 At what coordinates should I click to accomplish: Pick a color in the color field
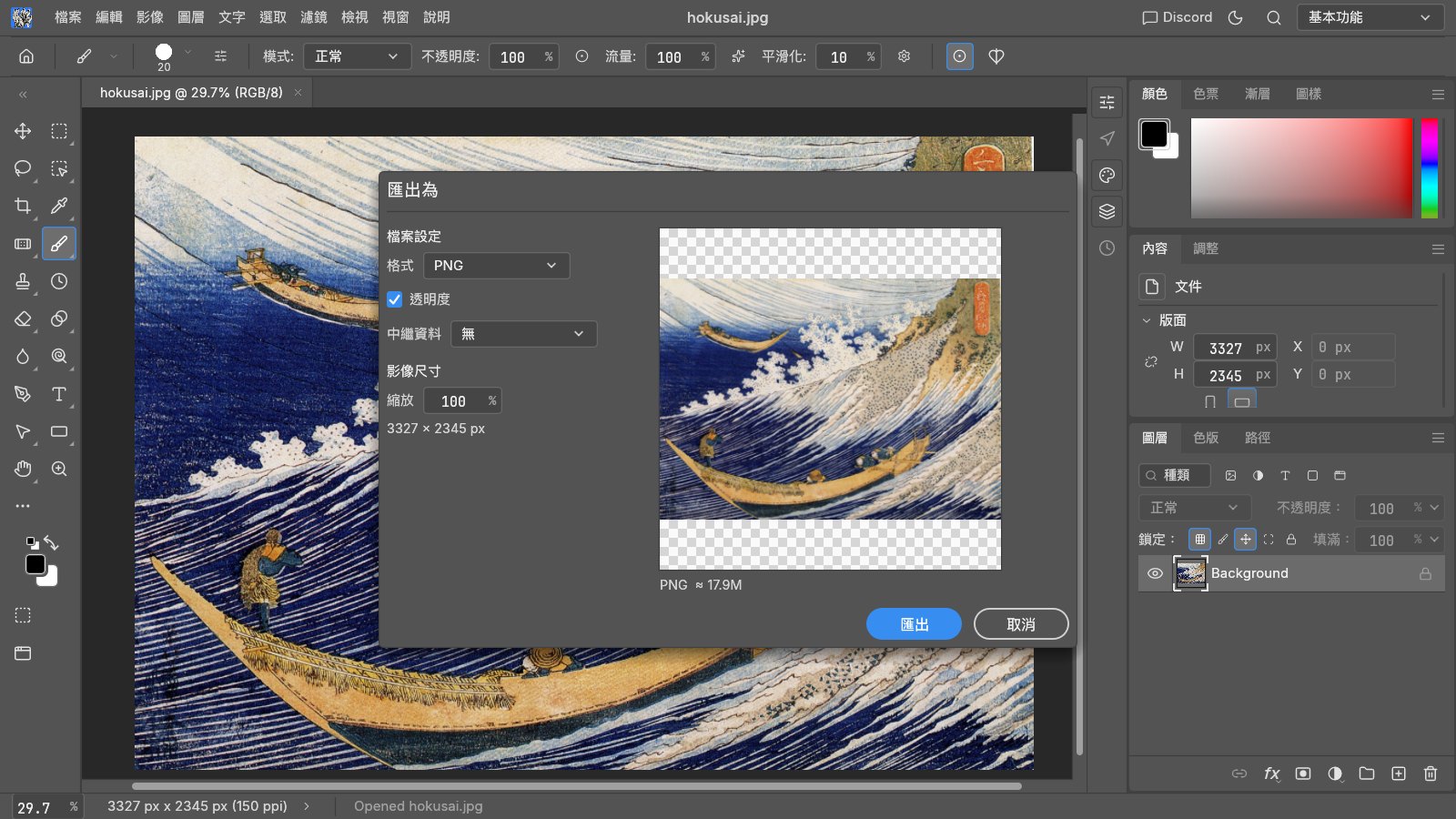[x=1302, y=168]
